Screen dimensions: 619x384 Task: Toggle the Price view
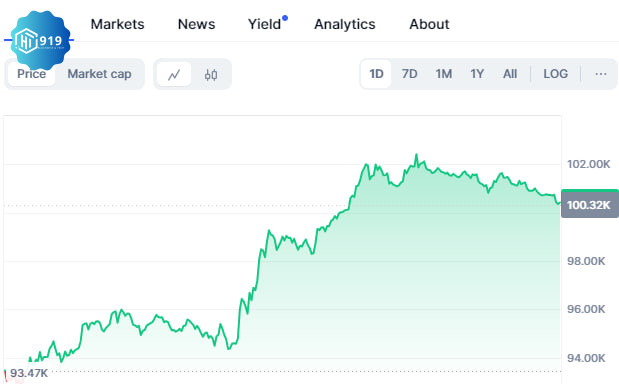32,74
